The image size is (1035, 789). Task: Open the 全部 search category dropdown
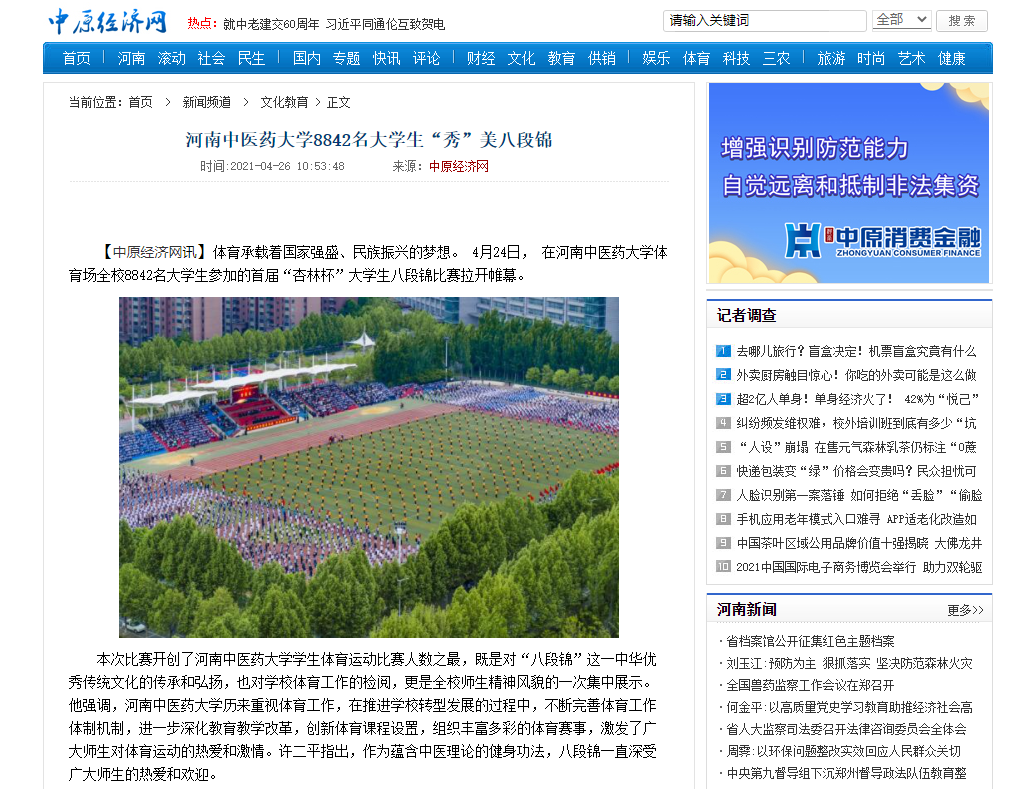pyautogui.click(x=901, y=20)
